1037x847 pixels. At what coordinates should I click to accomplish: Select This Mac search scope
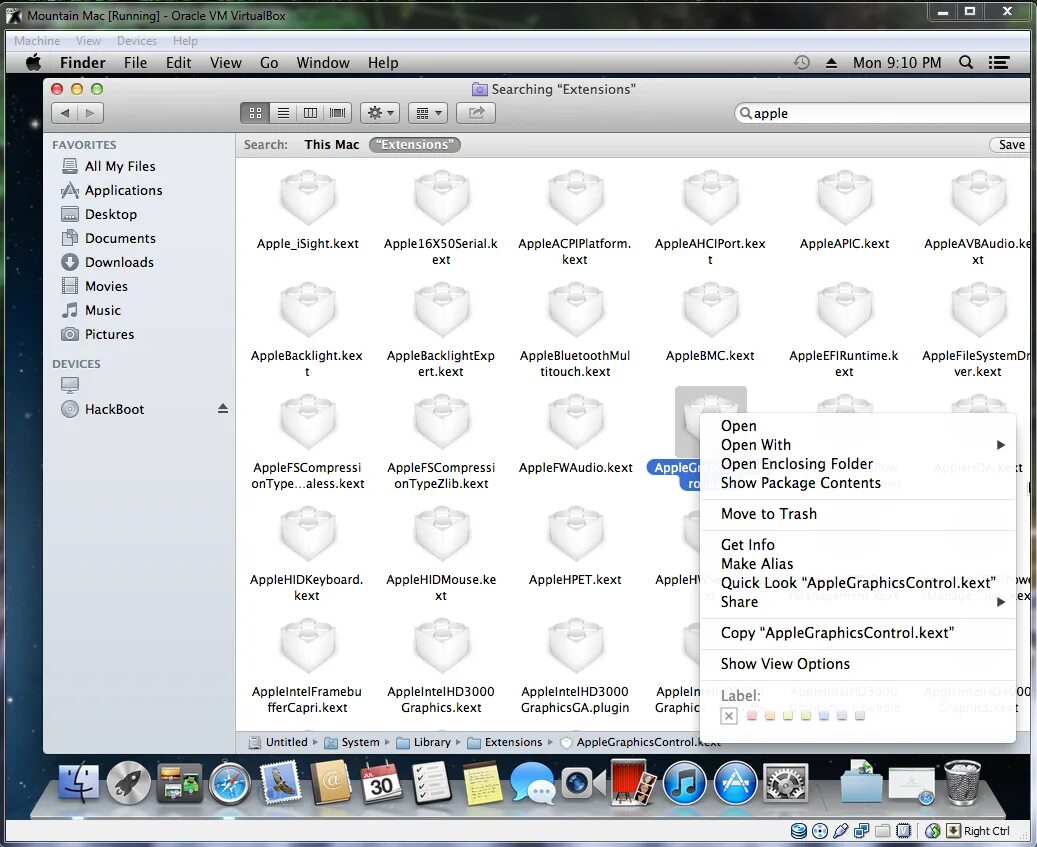pyautogui.click(x=331, y=145)
